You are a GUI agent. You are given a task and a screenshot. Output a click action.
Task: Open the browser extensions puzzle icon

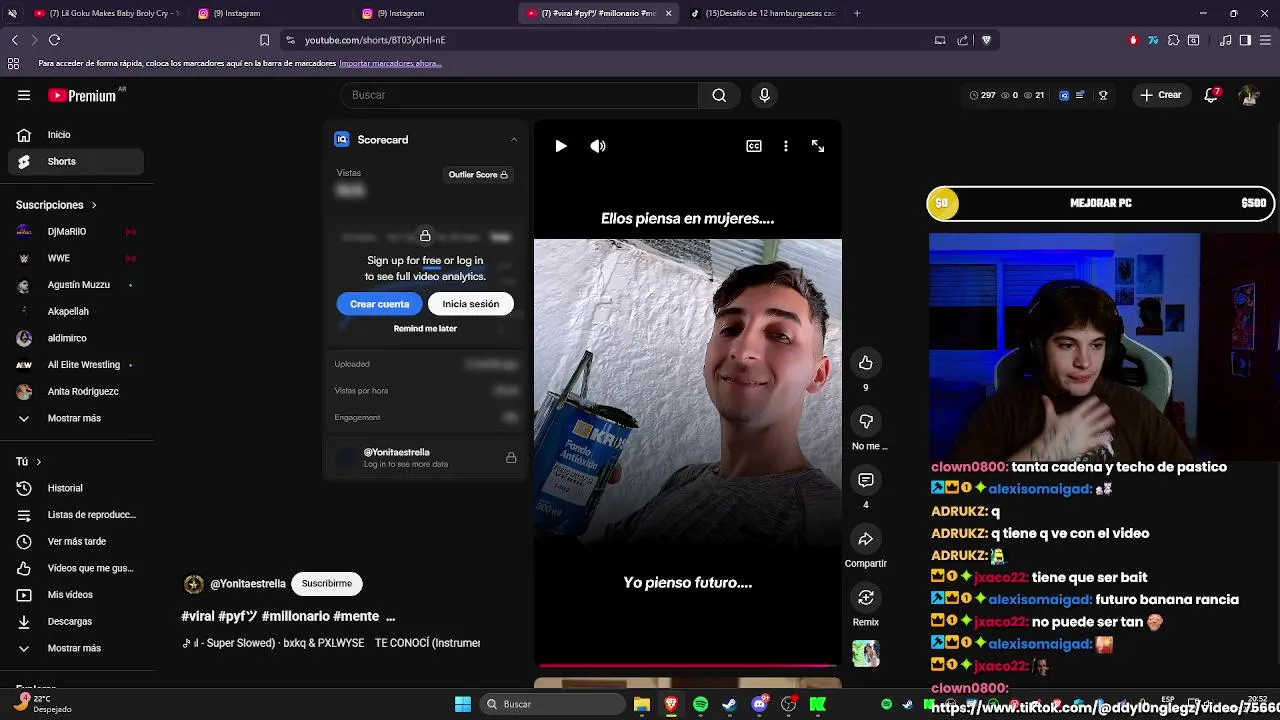[x=1173, y=40]
